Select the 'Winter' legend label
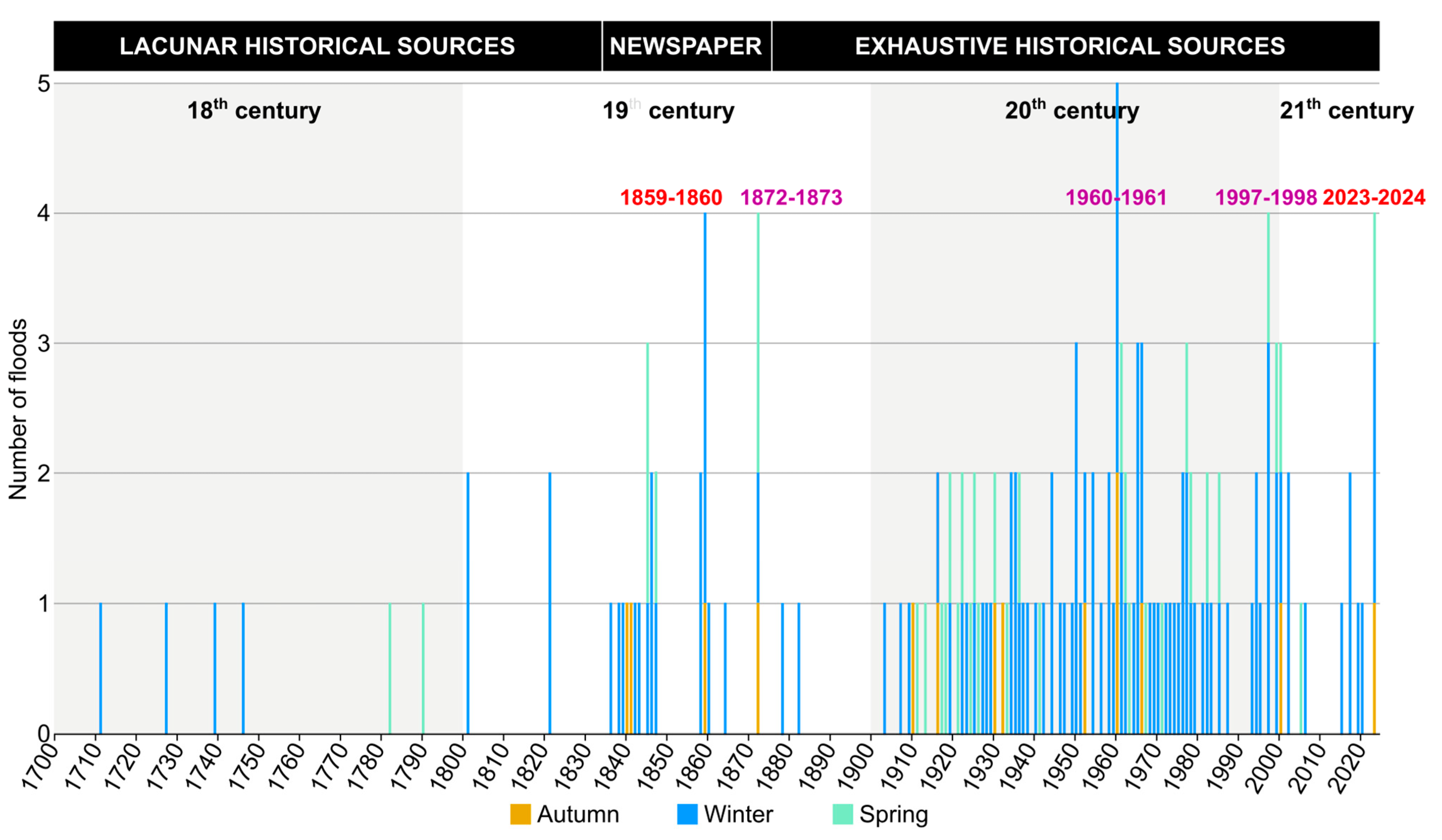 (739, 814)
